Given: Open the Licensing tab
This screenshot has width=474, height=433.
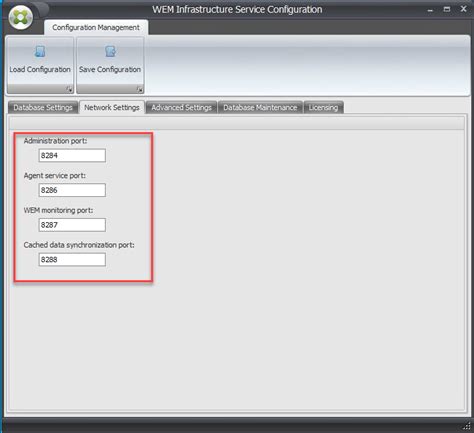Looking at the screenshot, I should coord(323,108).
